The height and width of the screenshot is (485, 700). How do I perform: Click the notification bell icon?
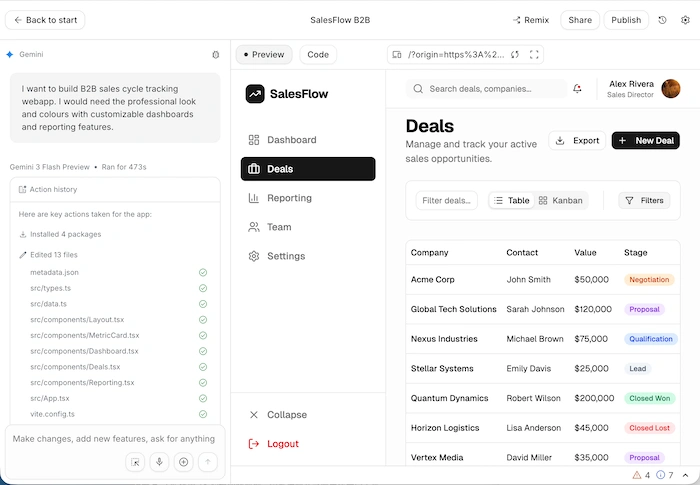[577, 89]
